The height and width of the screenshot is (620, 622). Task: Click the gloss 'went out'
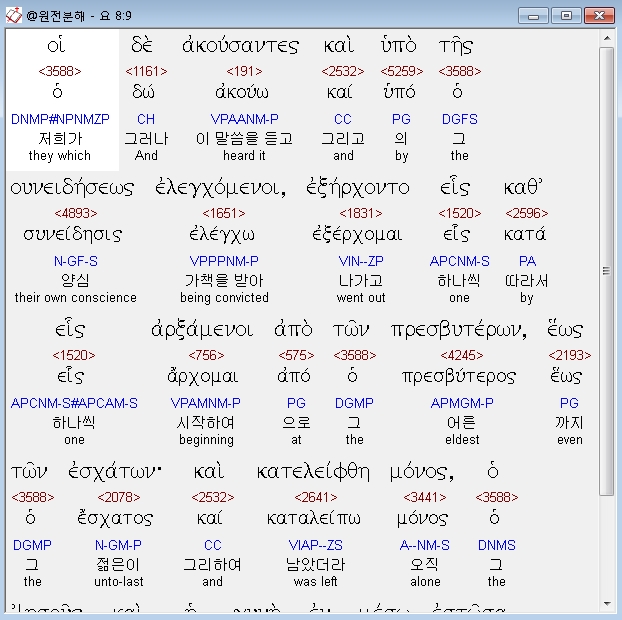[361, 298]
